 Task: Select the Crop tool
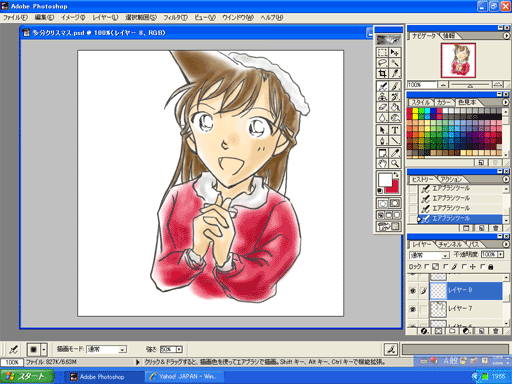[382, 73]
